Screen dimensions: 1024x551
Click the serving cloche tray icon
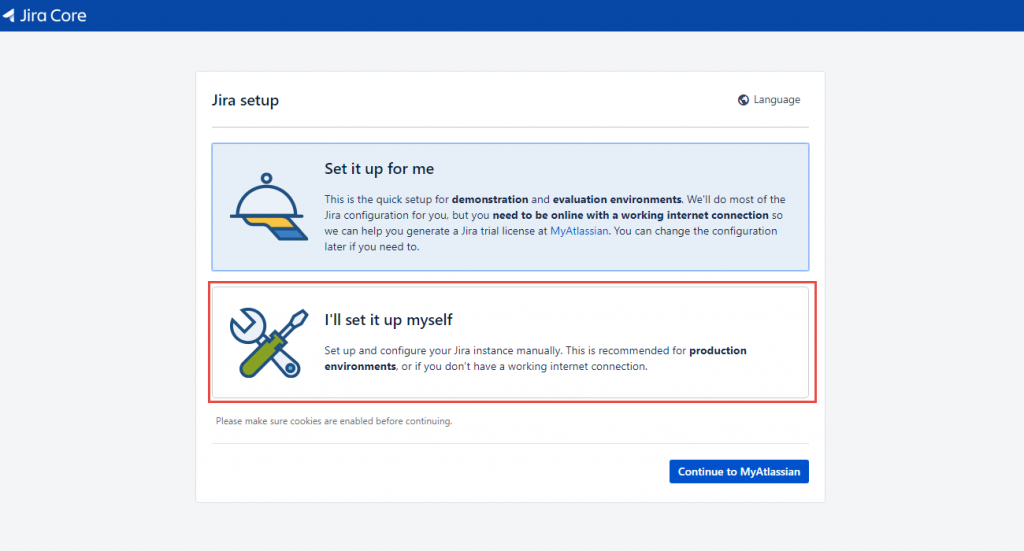coord(268,207)
